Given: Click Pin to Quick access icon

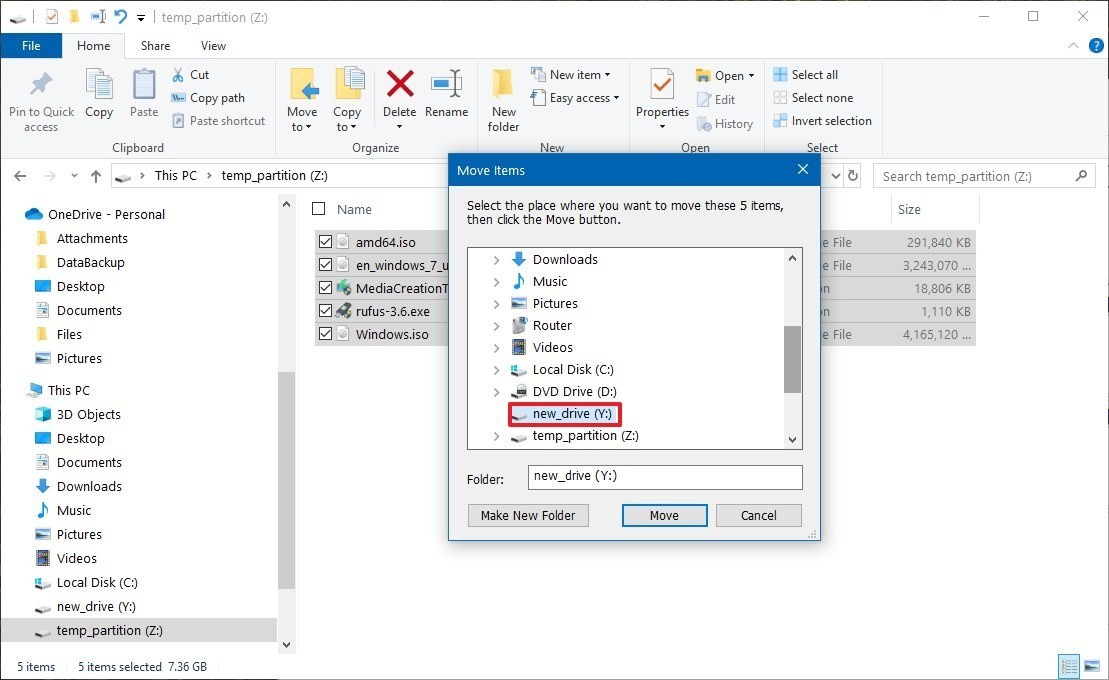Looking at the screenshot, I should (41, 88).
